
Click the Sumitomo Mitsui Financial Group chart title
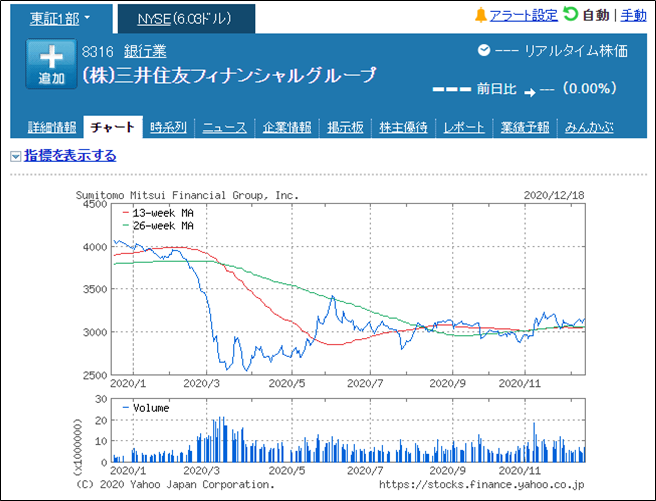pyautogui.click(x=187, y=195)
